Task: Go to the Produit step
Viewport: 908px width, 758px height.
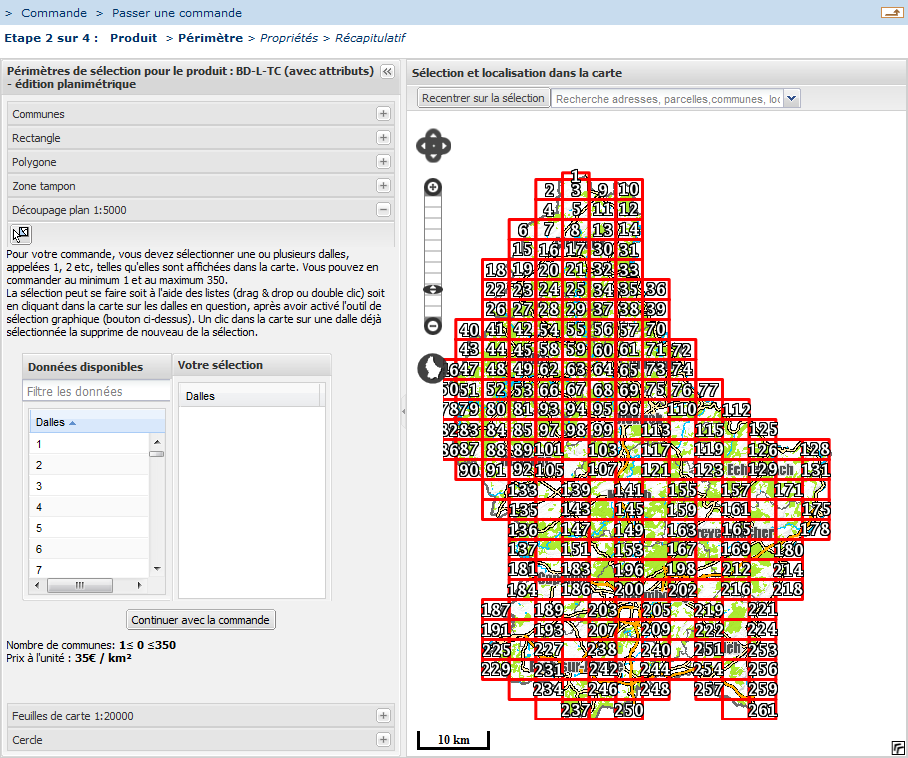Action: 133,38
